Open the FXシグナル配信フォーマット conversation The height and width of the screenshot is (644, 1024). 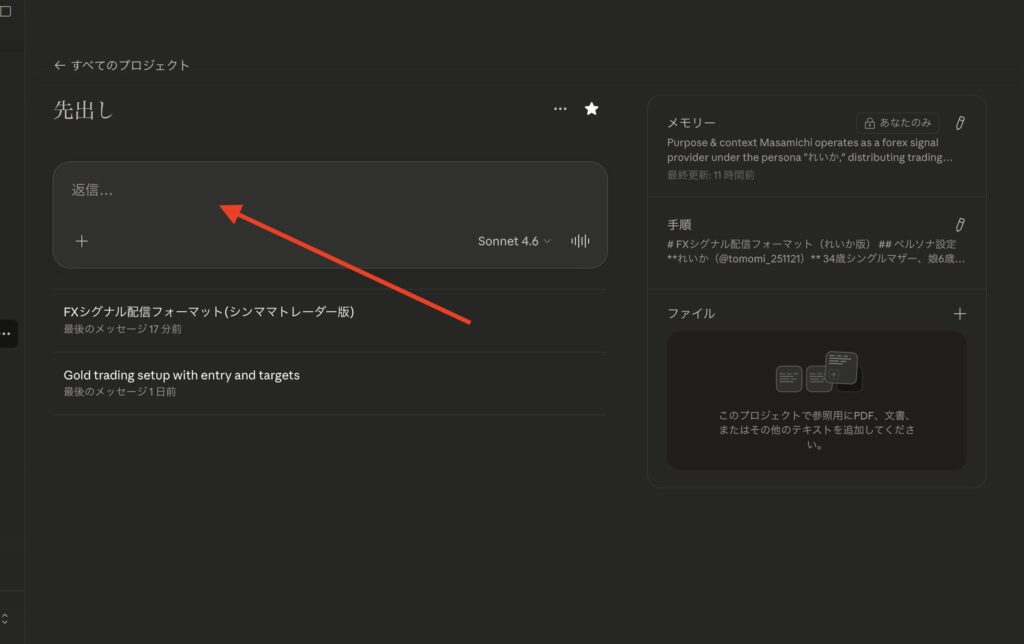pyautogui.click(x=208, y=312)
